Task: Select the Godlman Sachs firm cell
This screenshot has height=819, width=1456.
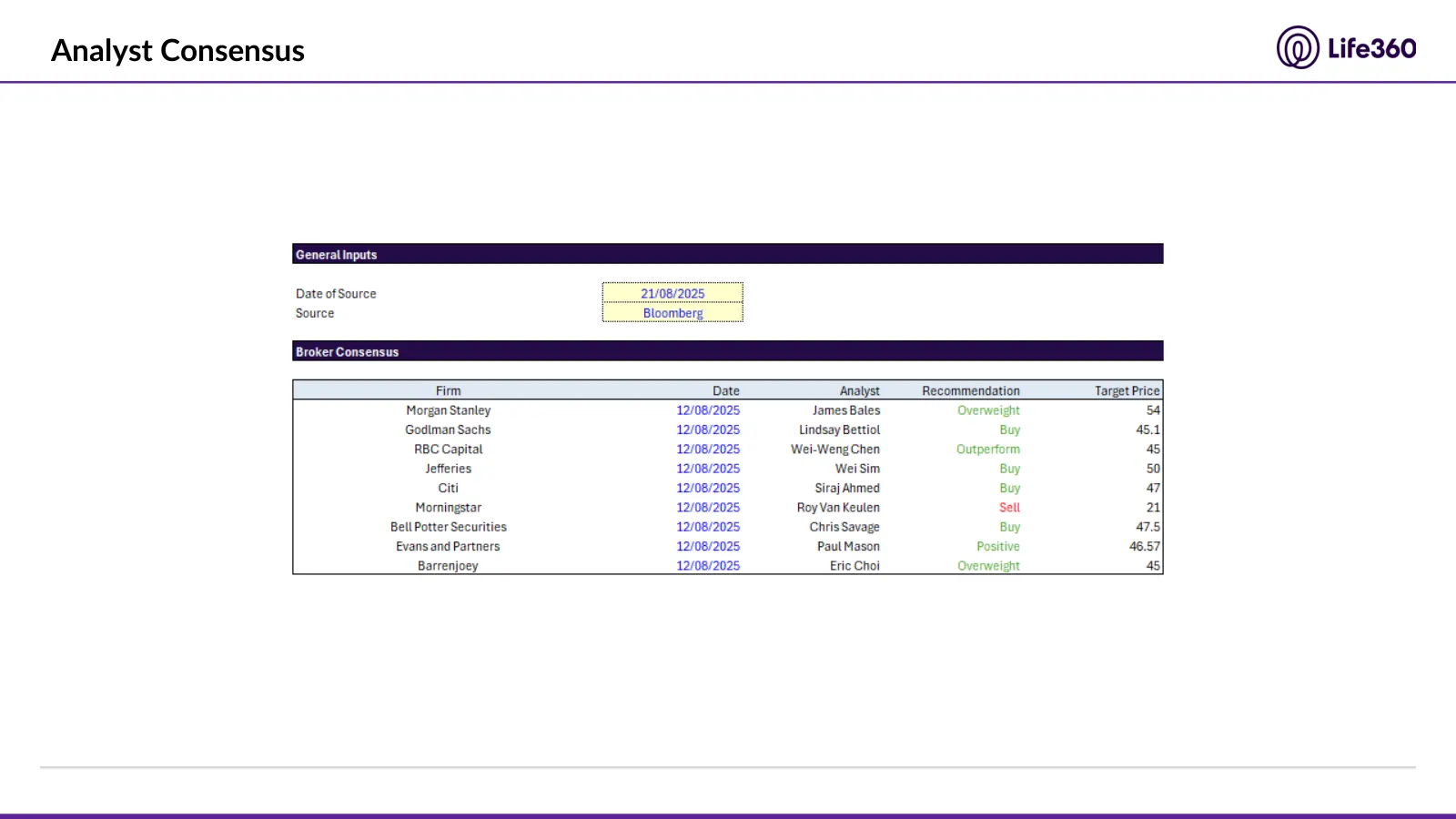Action: pos(448,430)
